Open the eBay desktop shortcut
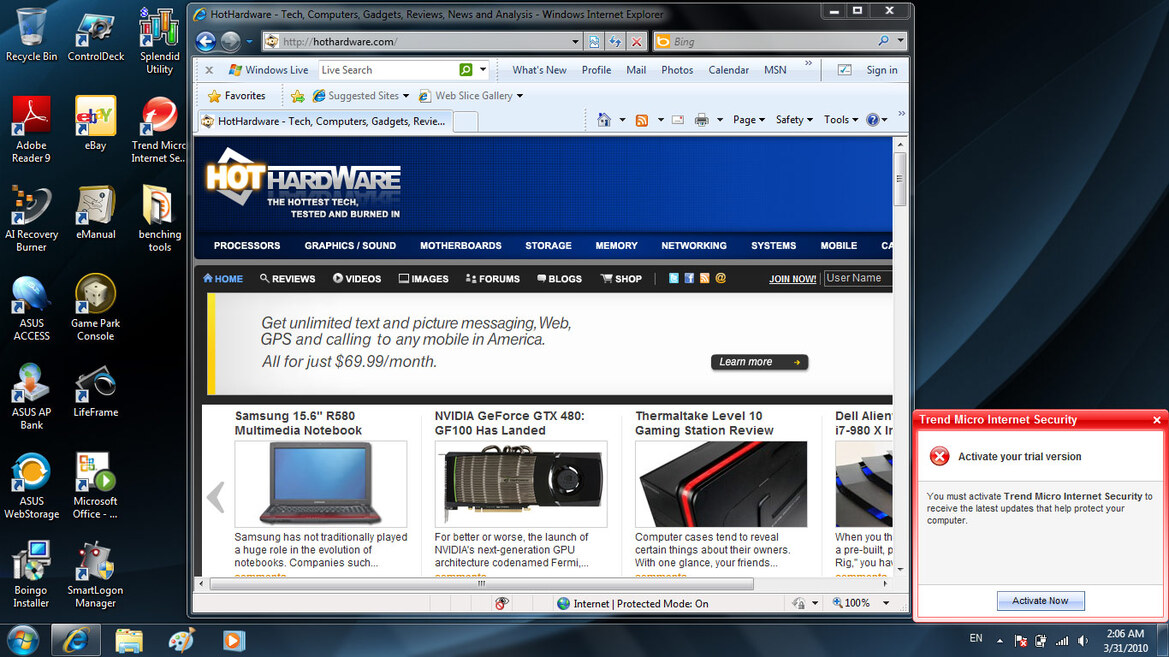The image size is (1169, 657). click(95, 123)
